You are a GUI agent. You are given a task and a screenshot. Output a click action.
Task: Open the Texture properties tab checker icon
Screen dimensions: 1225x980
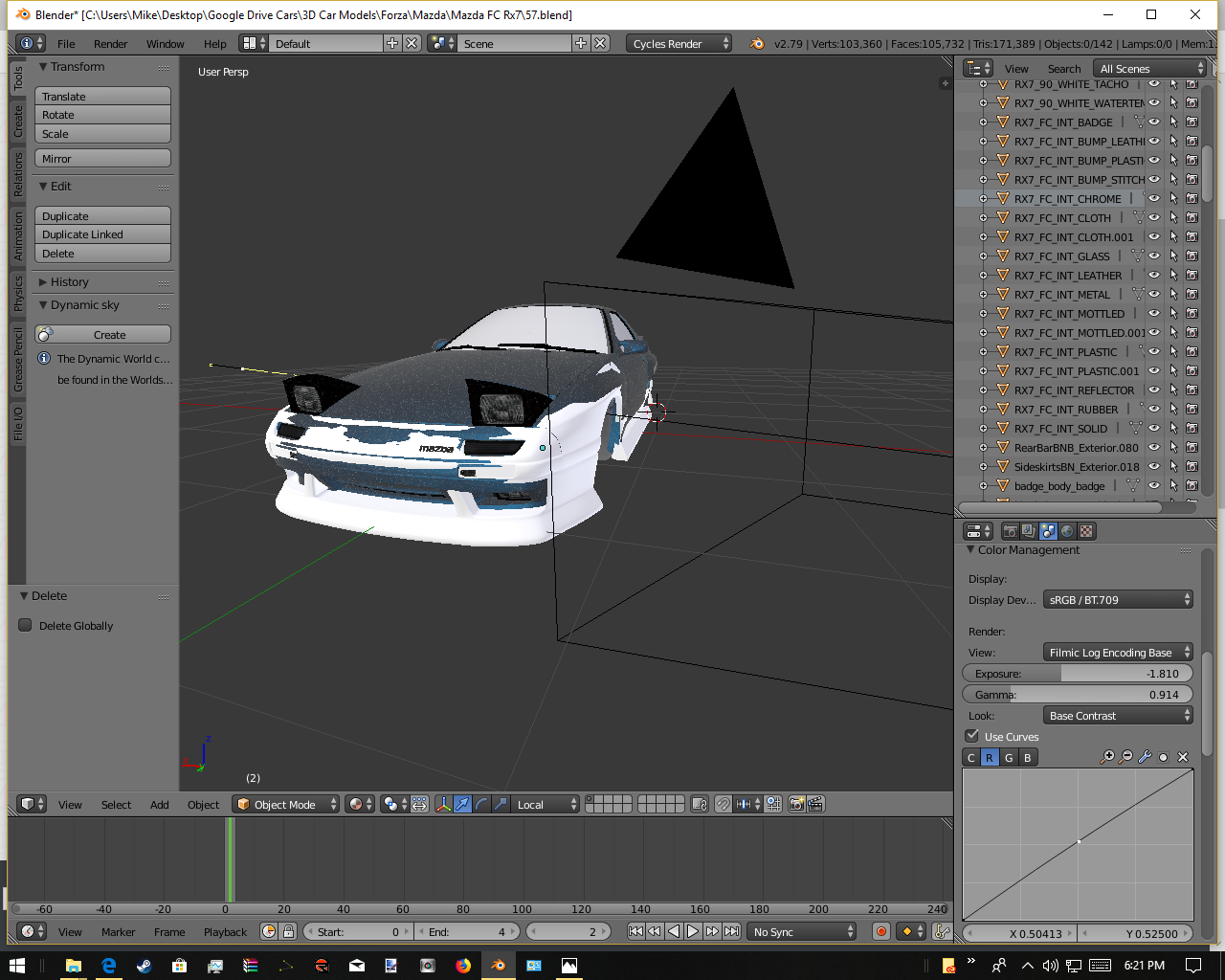pos(1086,531)
